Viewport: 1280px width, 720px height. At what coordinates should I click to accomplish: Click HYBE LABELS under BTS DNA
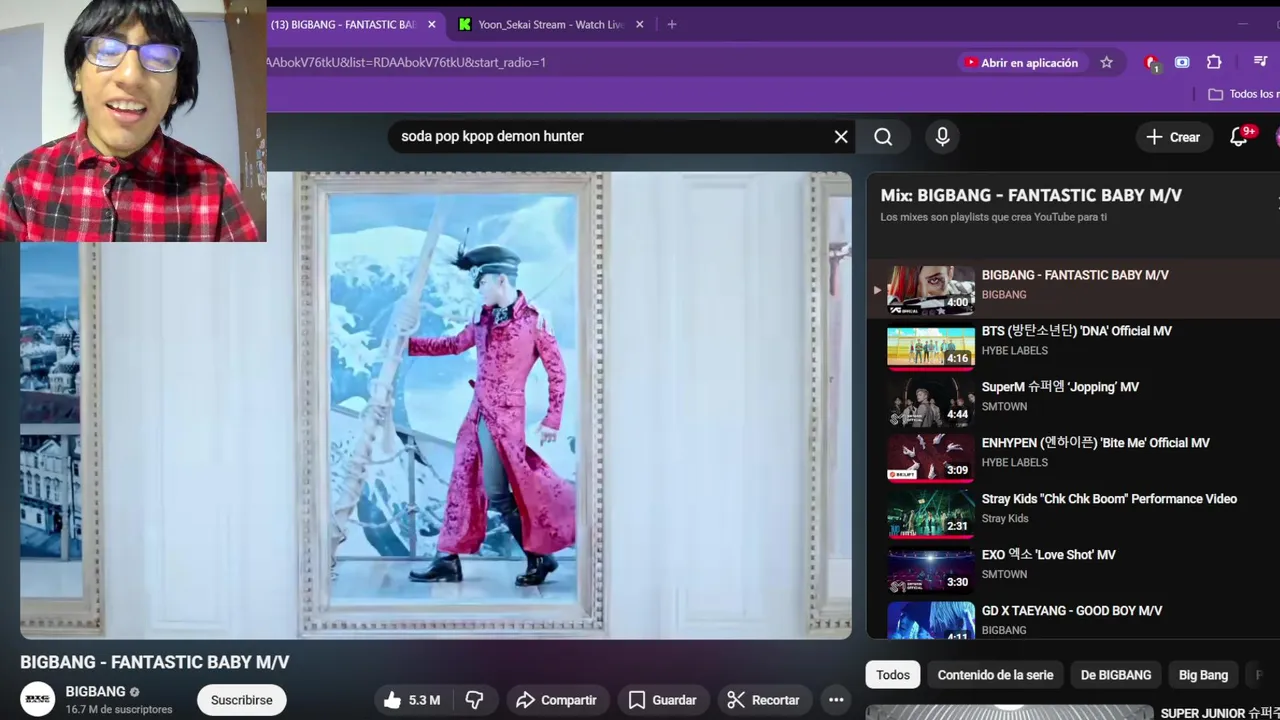point(1015,351)
